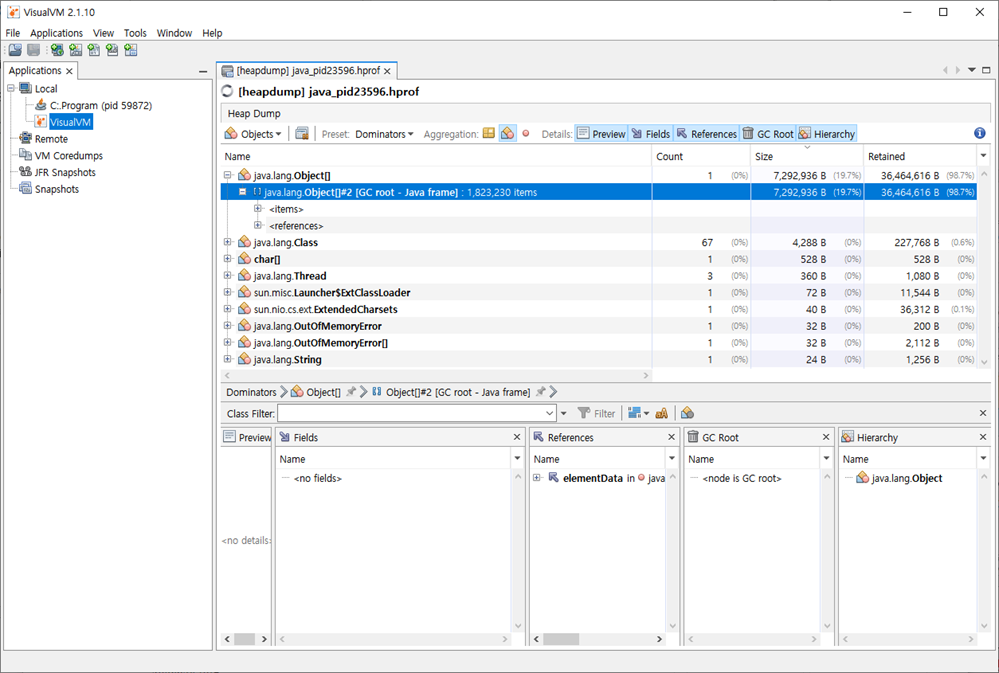The height and width of the screenshot is (673, 999).
Task: Toggle the Preview details button
Action: 601,134
